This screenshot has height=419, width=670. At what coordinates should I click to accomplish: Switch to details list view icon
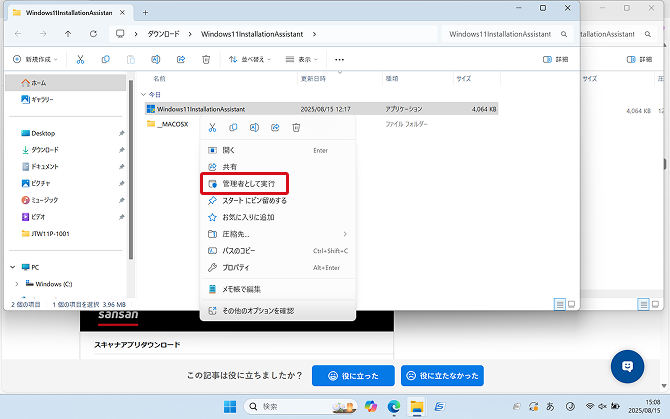(559, 305)
